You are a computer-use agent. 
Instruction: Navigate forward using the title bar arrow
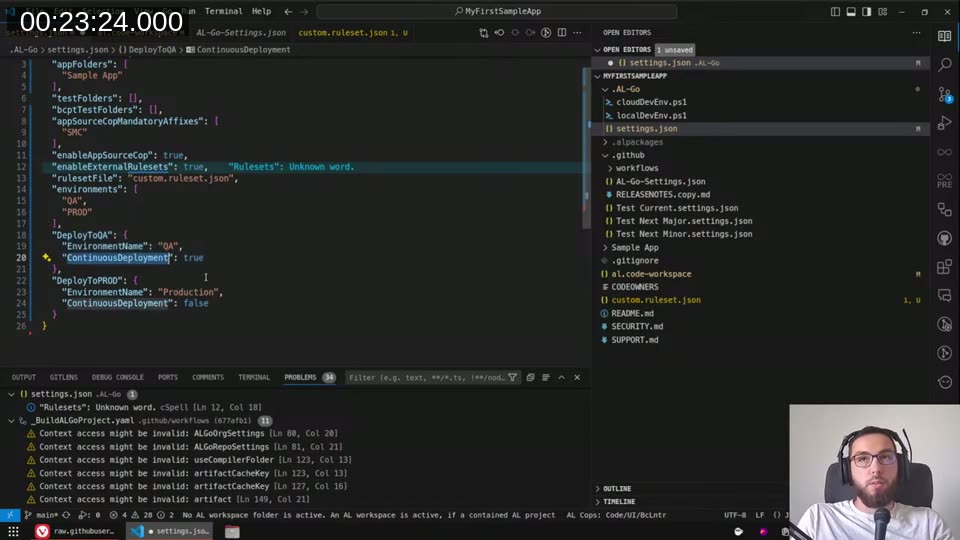(304, 12)
